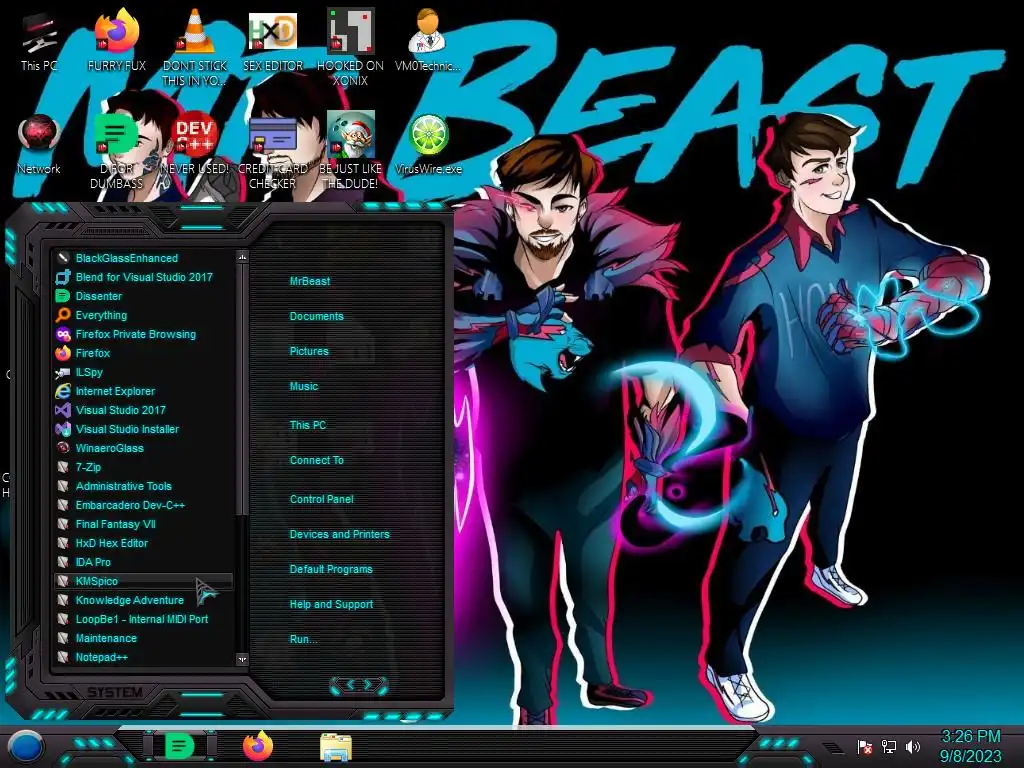
Task: Open HOOKED ON XONIX desktop shortcut
Action: tap(351, 47)
